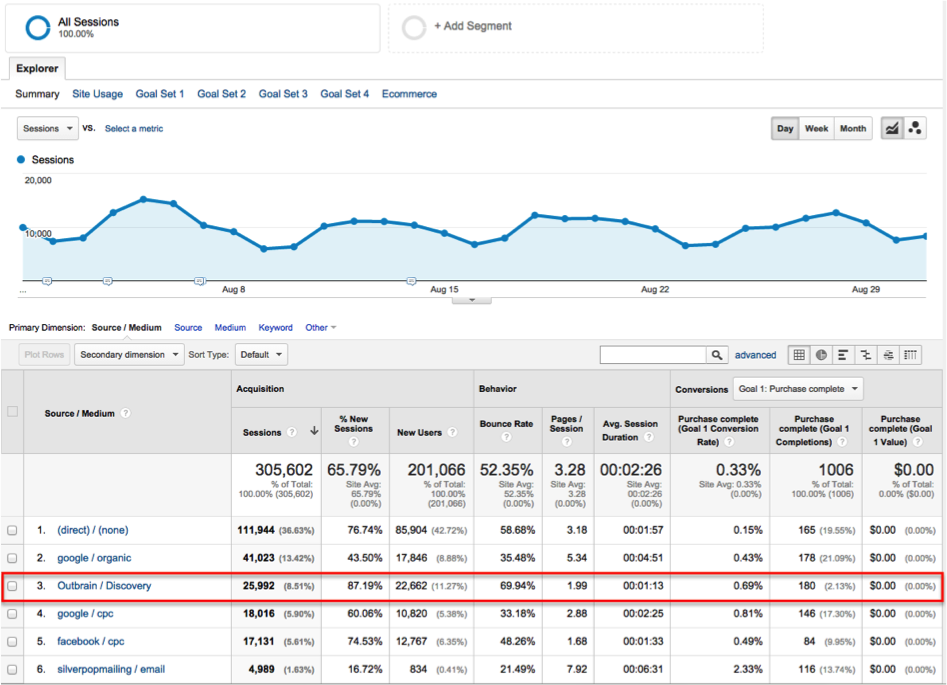The image size is (947, 685).
Task: Click the Week interval button
Action: click(x=816, y=129)
